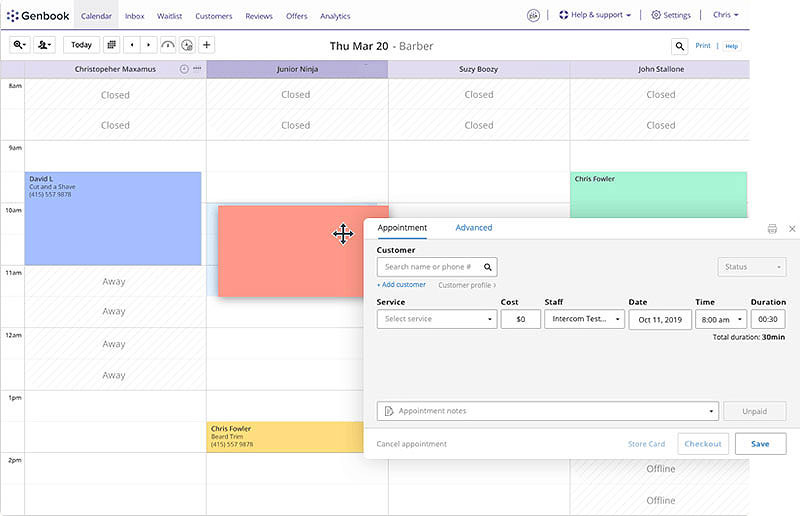Save the appointment
The width and height of the screenshot is (800, 516).
tap(760, 444)
